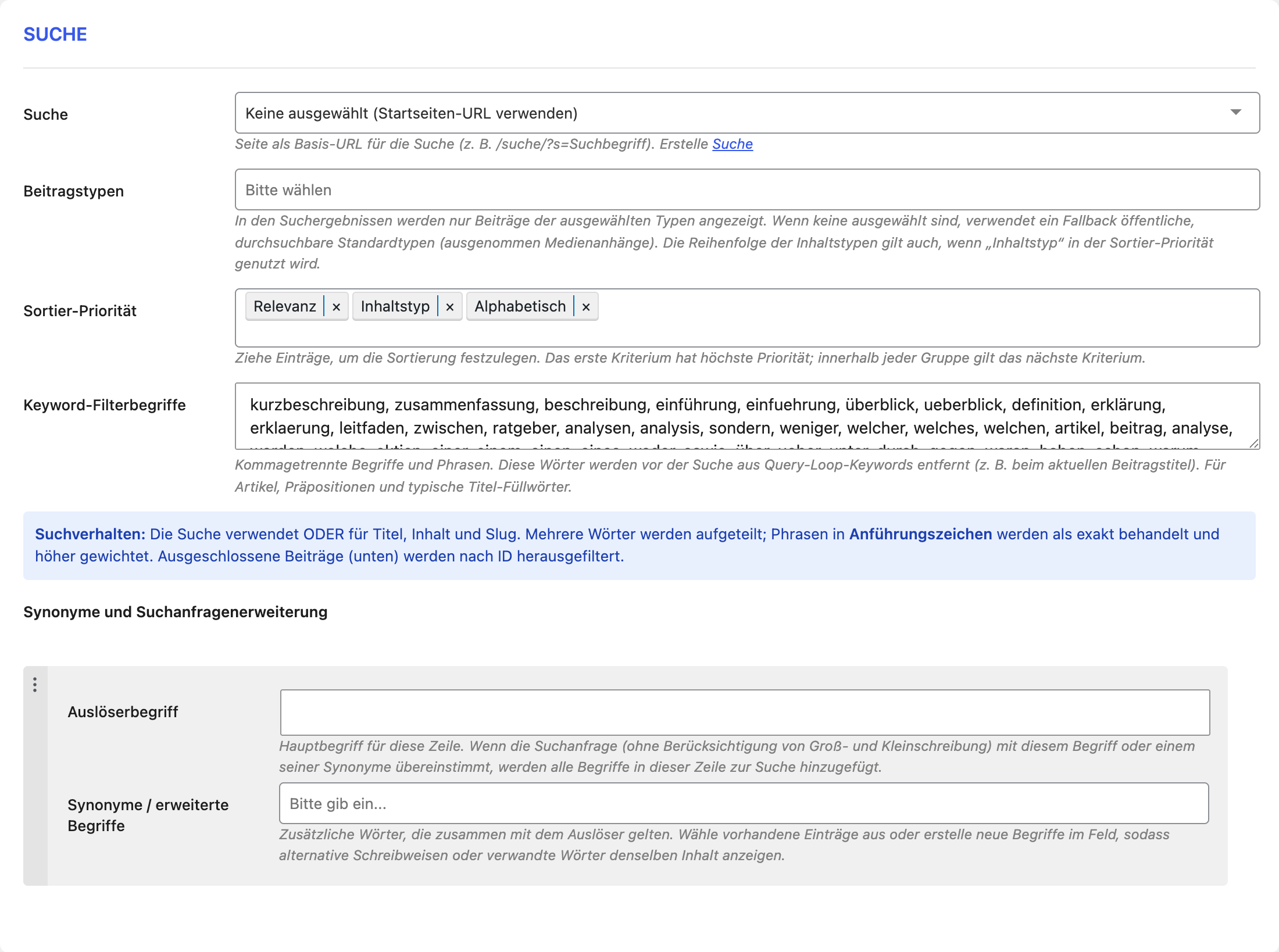Click the dropdown arrow of Suche select
This screenshot has height=952, width=1279.
(1236, 112)
